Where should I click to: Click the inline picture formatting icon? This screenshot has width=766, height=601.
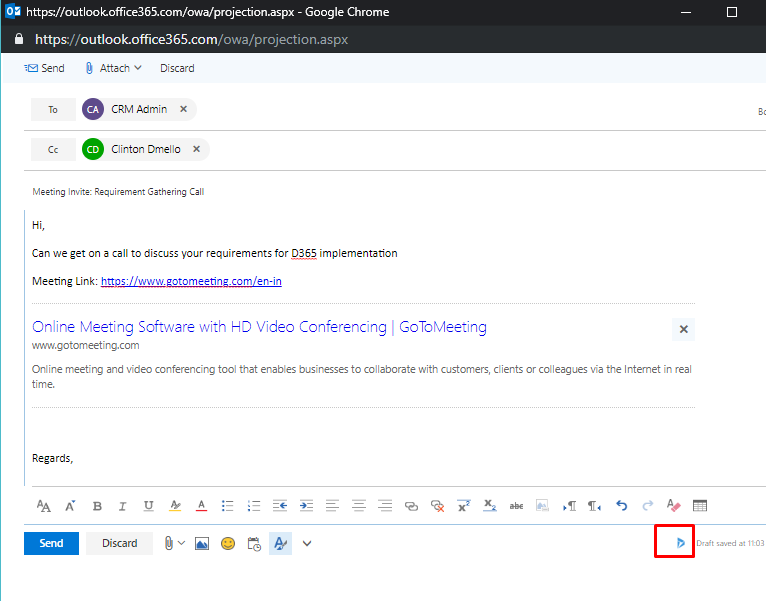point(542,506)
